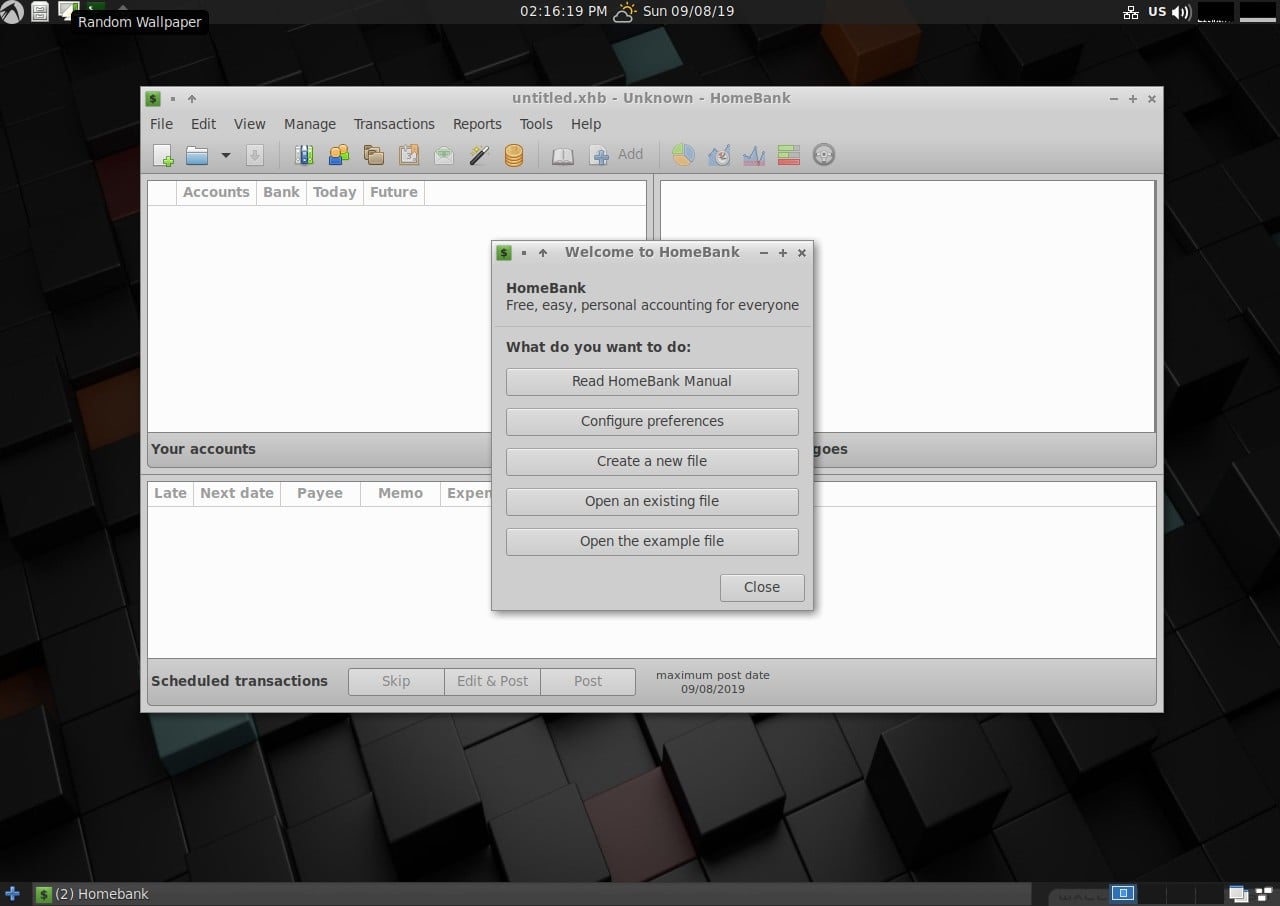Click Configure preferences button
This screenshot has height=906, width=1280.
(x=652, y=421)
